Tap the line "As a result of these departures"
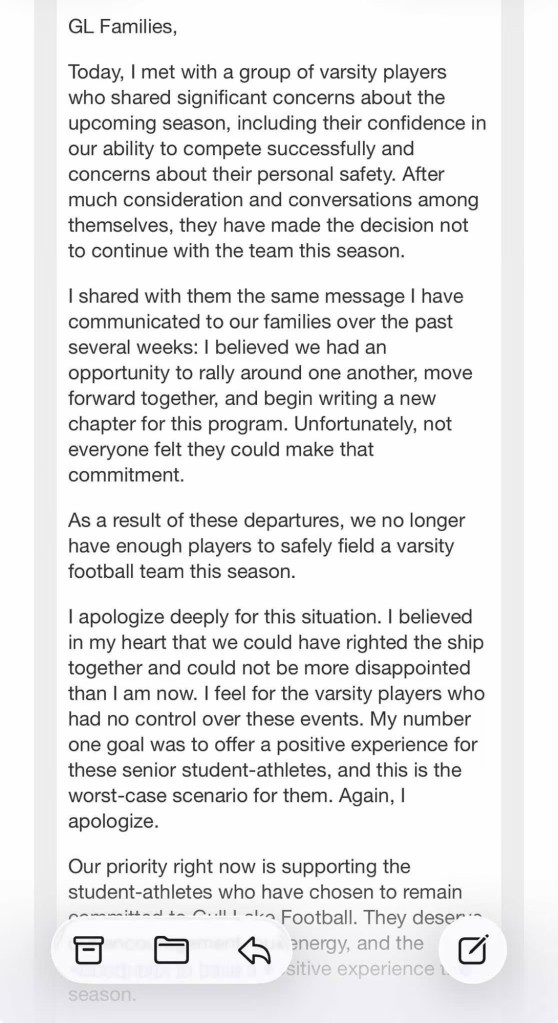This screenshot has height=1023, width=558. tap(267, 521)
